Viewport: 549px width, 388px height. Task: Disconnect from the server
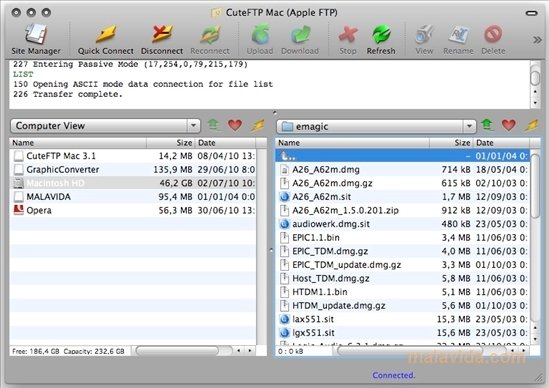click(x=162, y=39)
